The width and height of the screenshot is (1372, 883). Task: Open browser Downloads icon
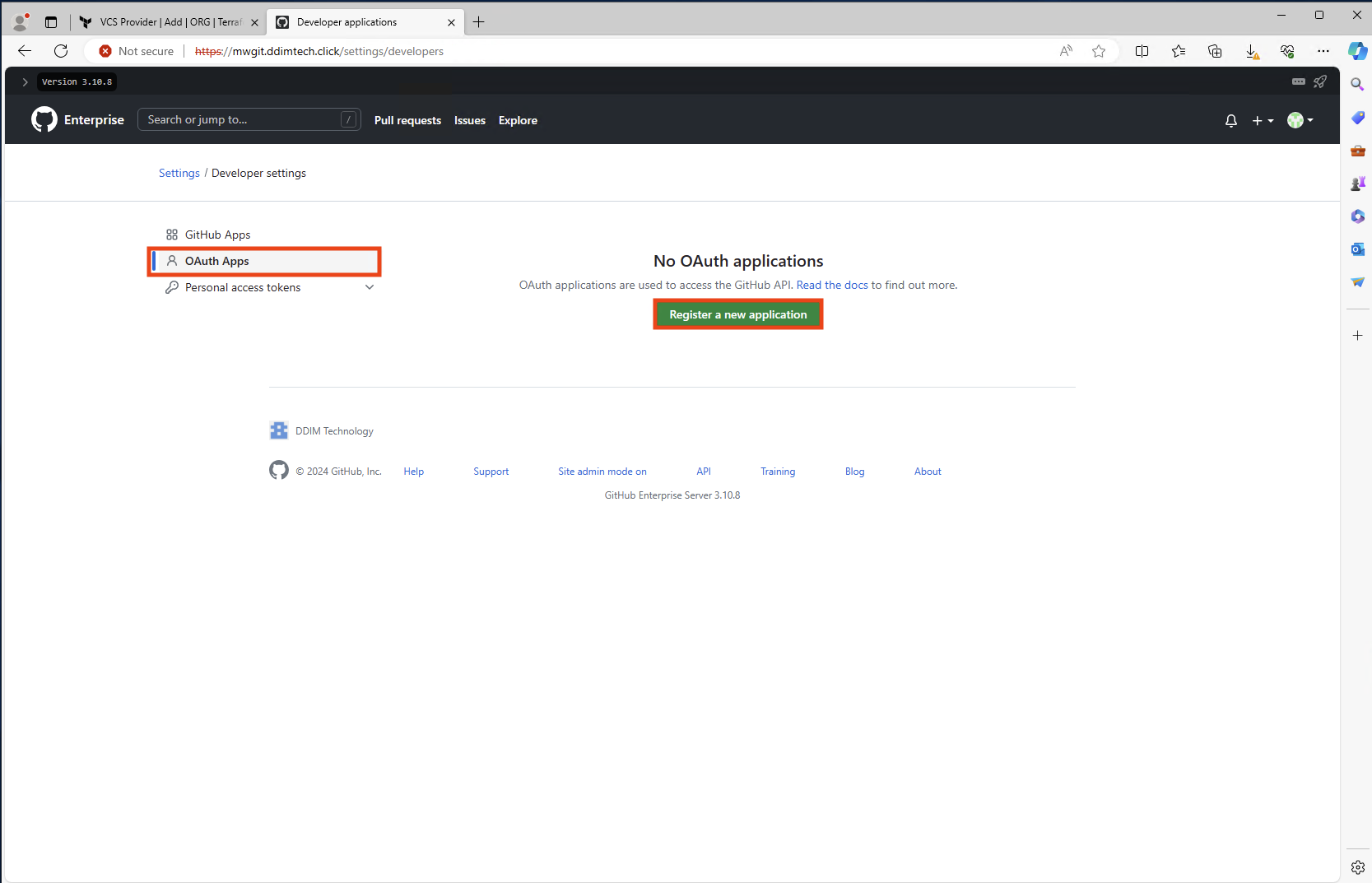tap(1251, 51)
